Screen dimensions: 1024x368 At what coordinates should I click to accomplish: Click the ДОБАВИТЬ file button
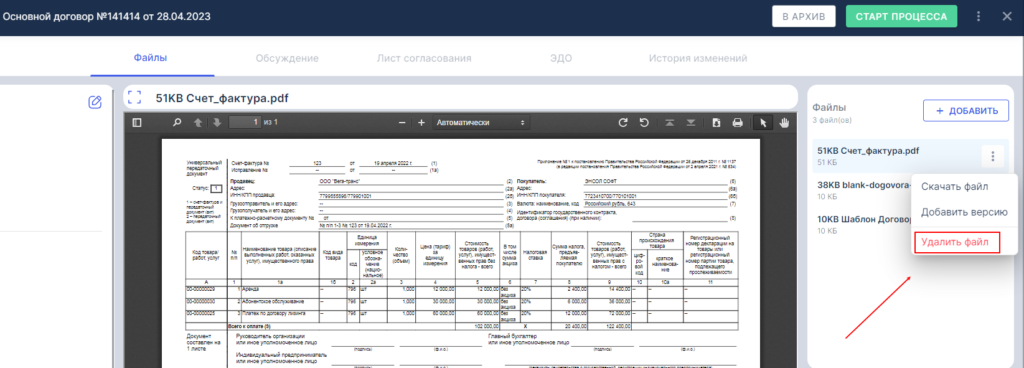966,110
